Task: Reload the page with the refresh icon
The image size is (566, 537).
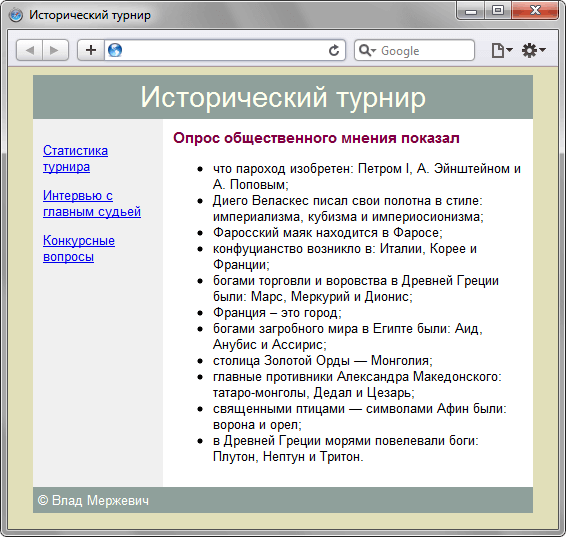Action: [334, 50]
